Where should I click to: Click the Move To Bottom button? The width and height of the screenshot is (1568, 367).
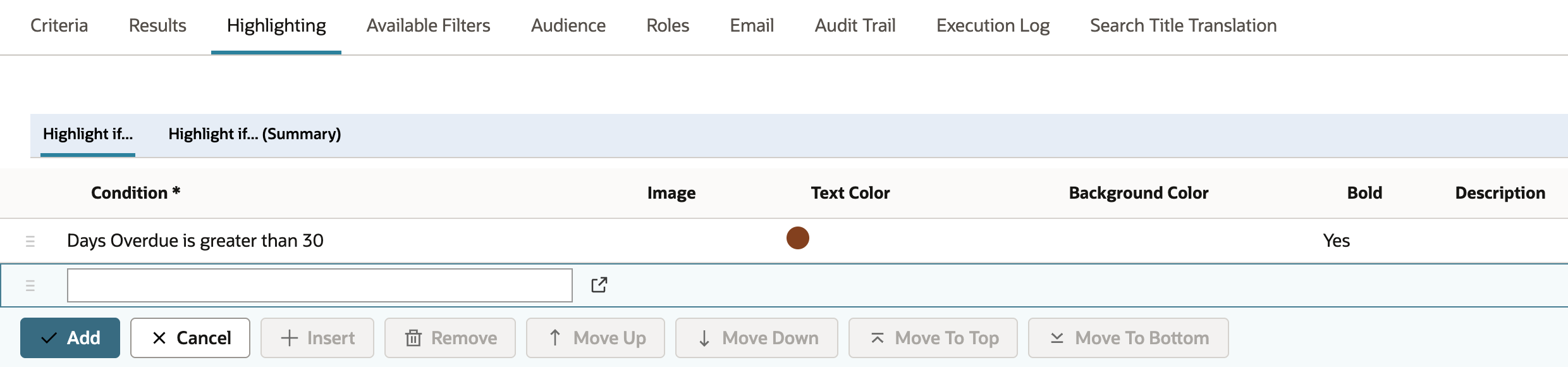click(1129, 338)
